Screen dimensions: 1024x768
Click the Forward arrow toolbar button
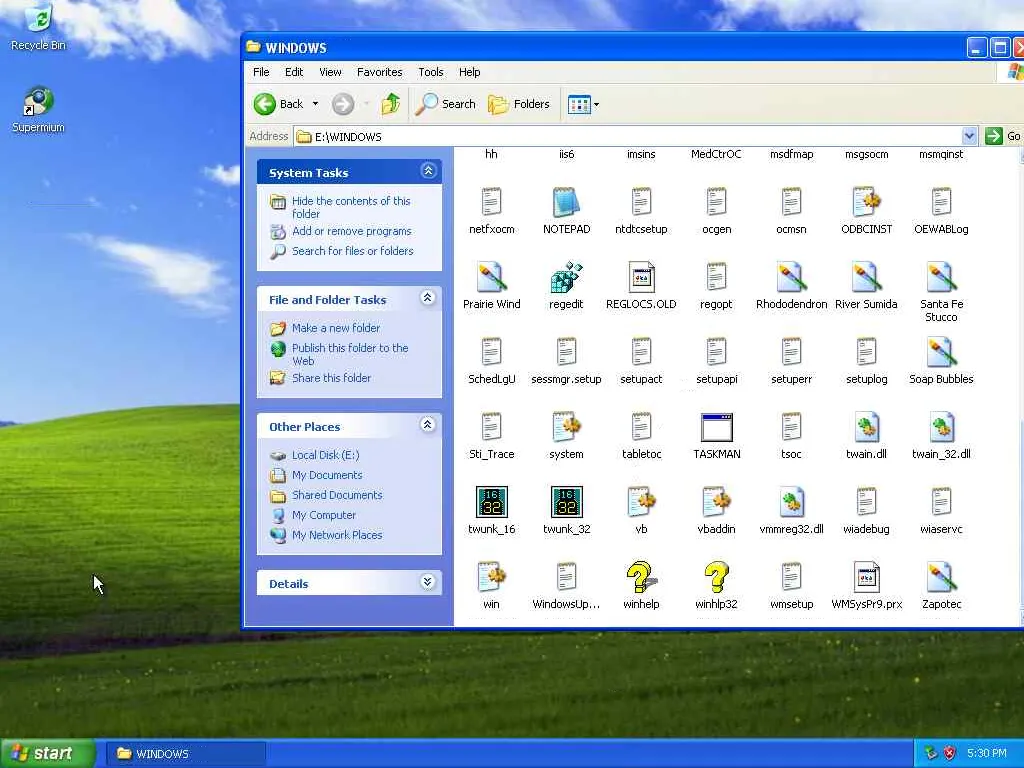(343, 104)
